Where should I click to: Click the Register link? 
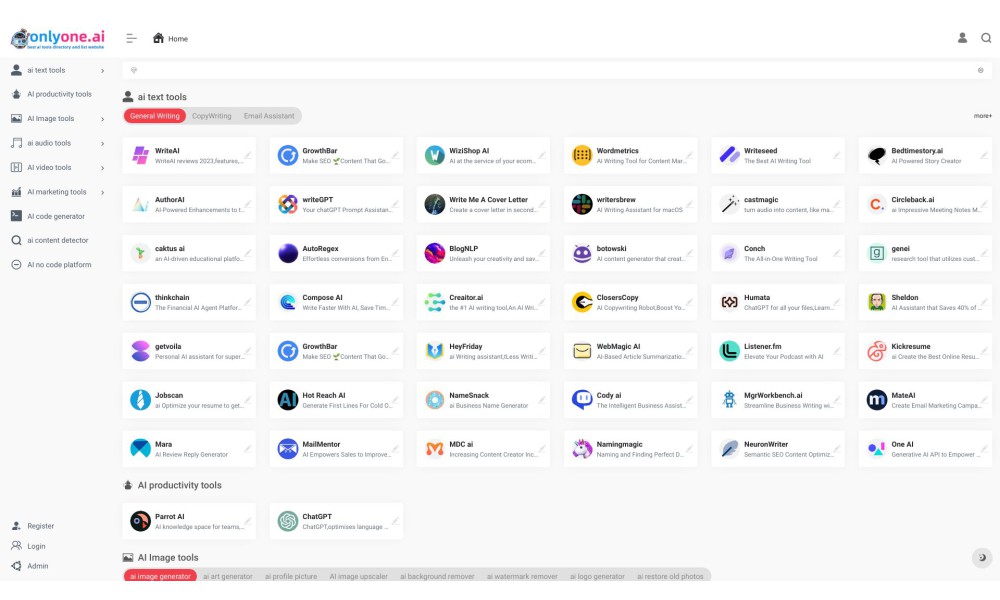point(40,526)
